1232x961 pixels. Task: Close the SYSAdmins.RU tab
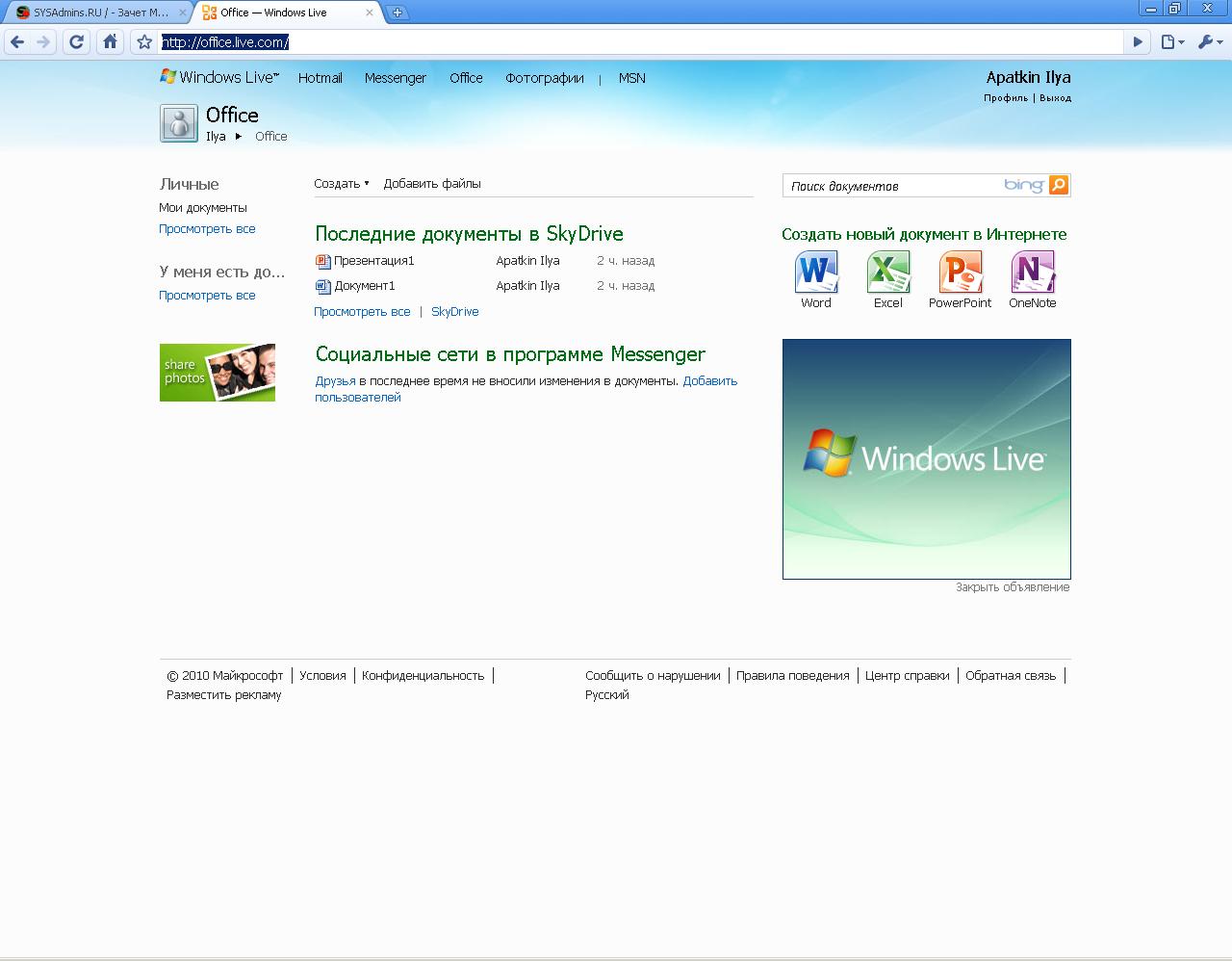183,13
